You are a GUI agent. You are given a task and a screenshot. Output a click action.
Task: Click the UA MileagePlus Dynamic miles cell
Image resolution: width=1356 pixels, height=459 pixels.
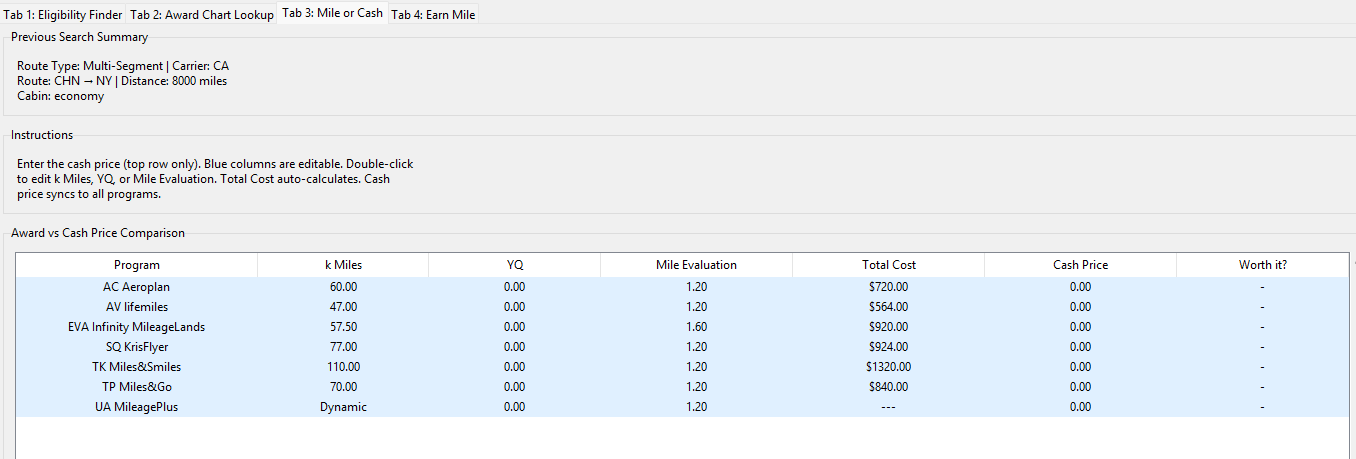click(343, 407)
